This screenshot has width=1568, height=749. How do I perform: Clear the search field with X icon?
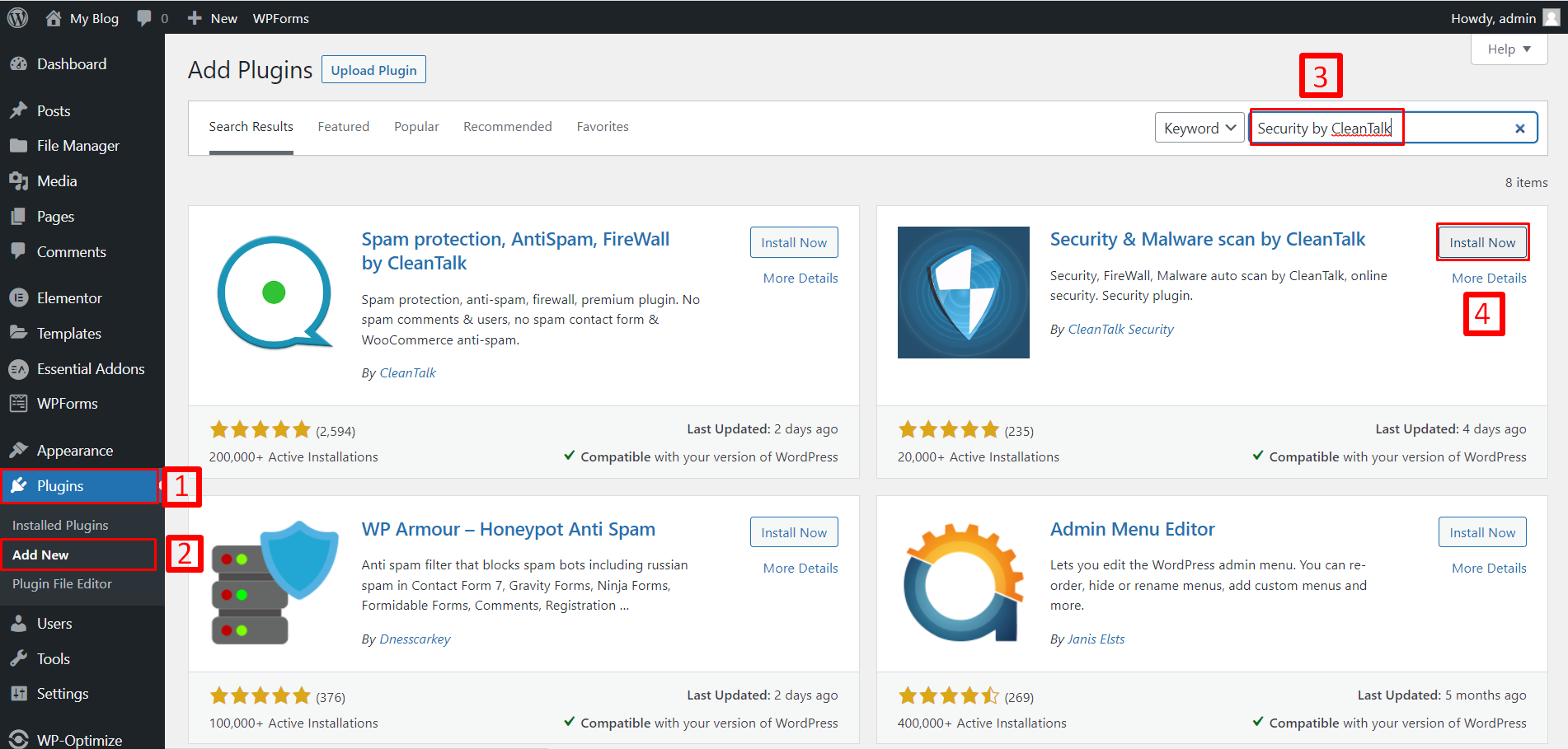1520,129
